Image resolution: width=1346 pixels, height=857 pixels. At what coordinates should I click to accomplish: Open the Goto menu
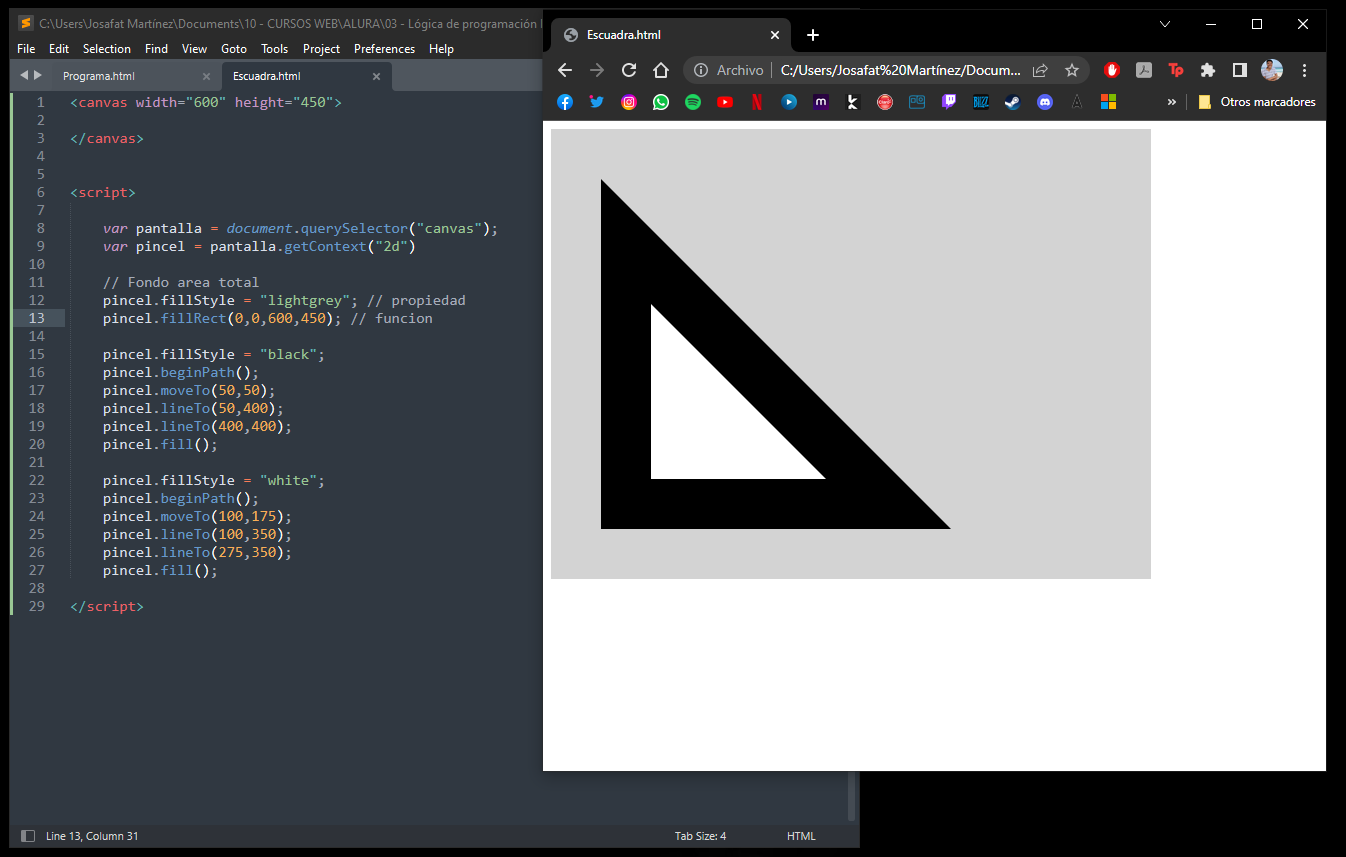click(234, 49)
